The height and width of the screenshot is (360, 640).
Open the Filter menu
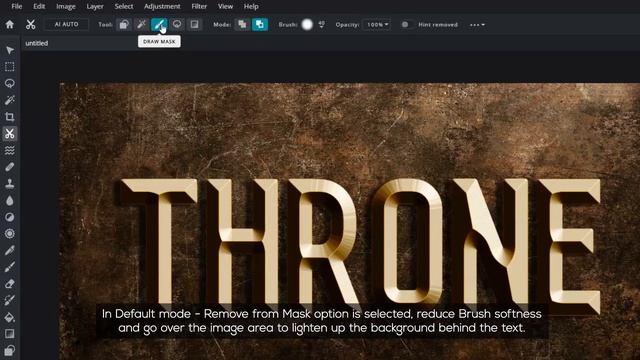click(199, 7)
